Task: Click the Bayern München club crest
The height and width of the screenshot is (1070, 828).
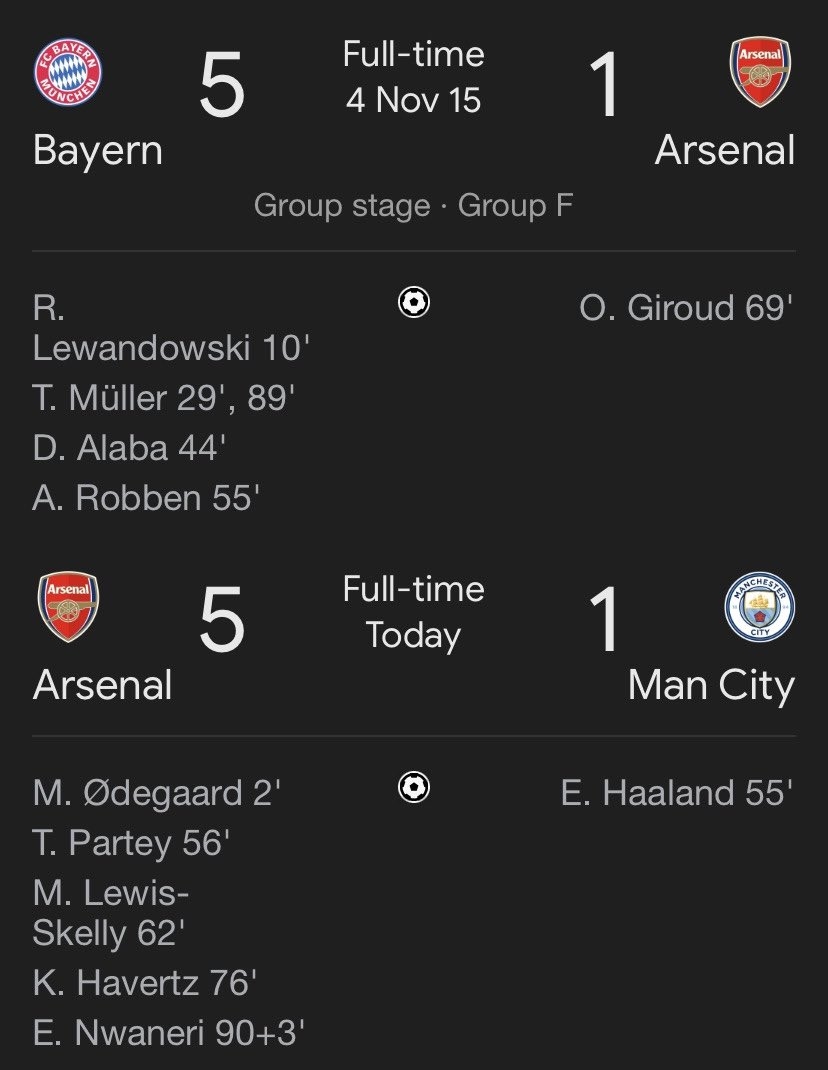Action: (x=68, y=72)
